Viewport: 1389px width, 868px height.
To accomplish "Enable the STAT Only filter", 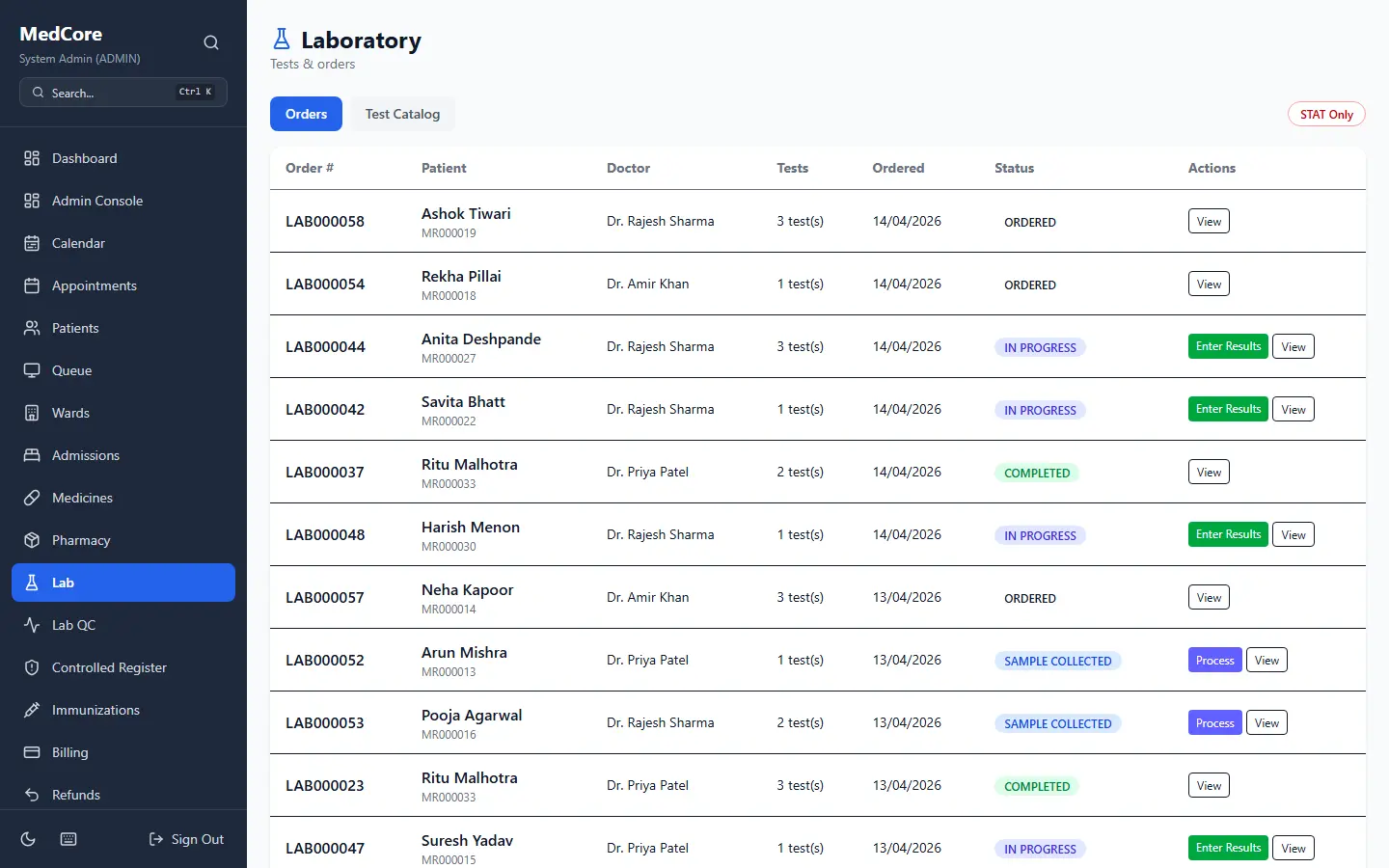I will (x=1326, y=114).
